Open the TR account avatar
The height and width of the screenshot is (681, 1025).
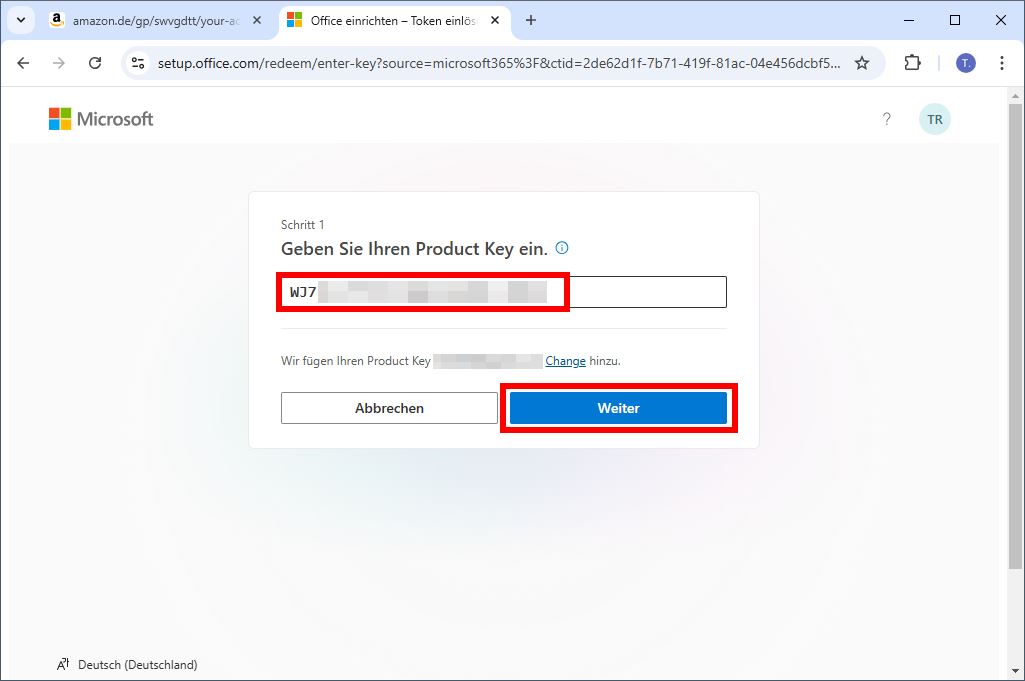tap(934, 118)
